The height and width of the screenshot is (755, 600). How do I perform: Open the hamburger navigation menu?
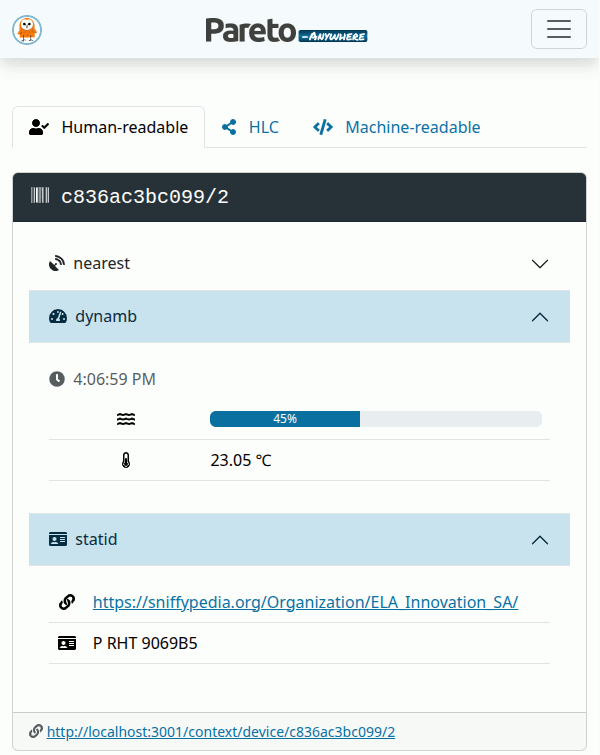coord(559,29)
